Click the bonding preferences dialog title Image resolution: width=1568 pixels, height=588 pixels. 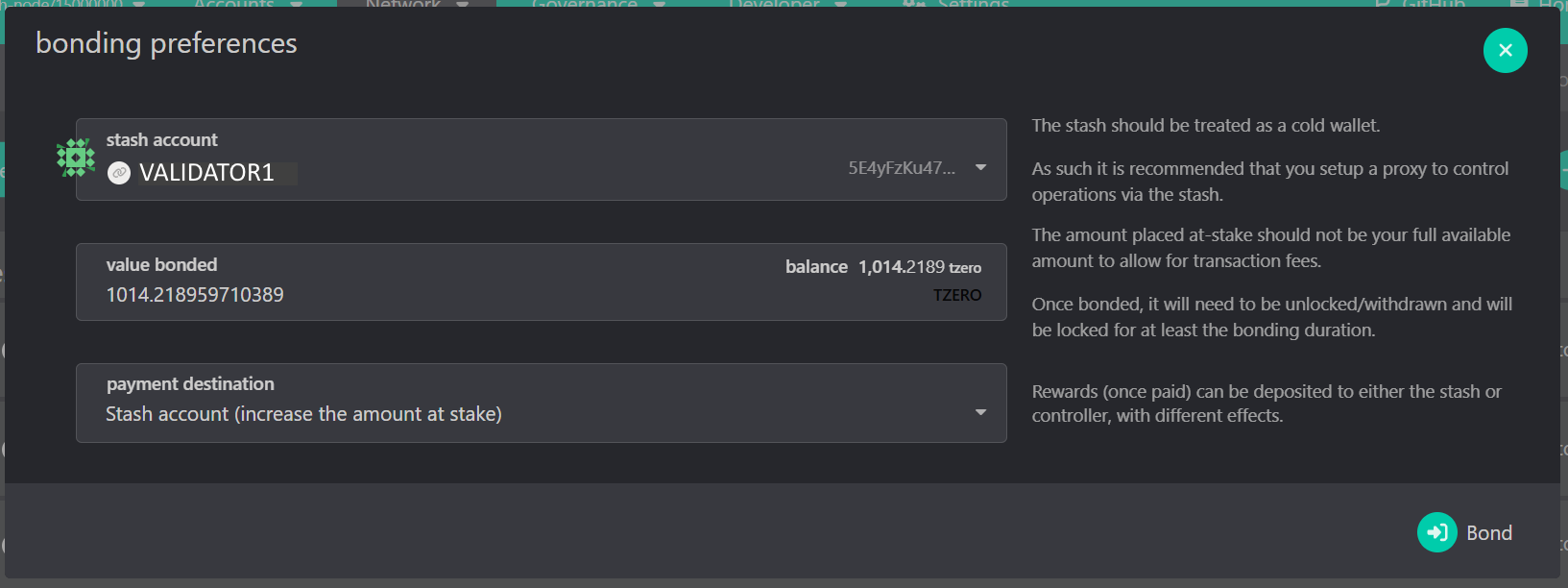point(166,43)
